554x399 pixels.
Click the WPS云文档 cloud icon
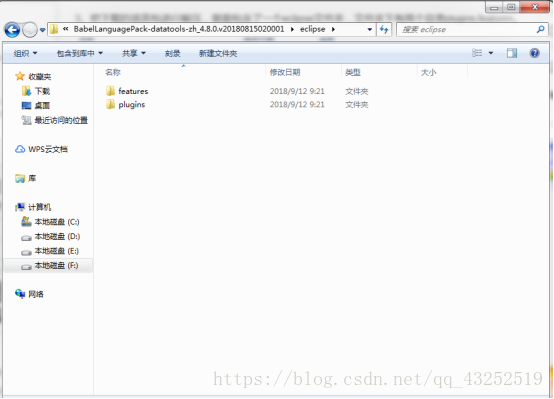[x=20, y=149]
